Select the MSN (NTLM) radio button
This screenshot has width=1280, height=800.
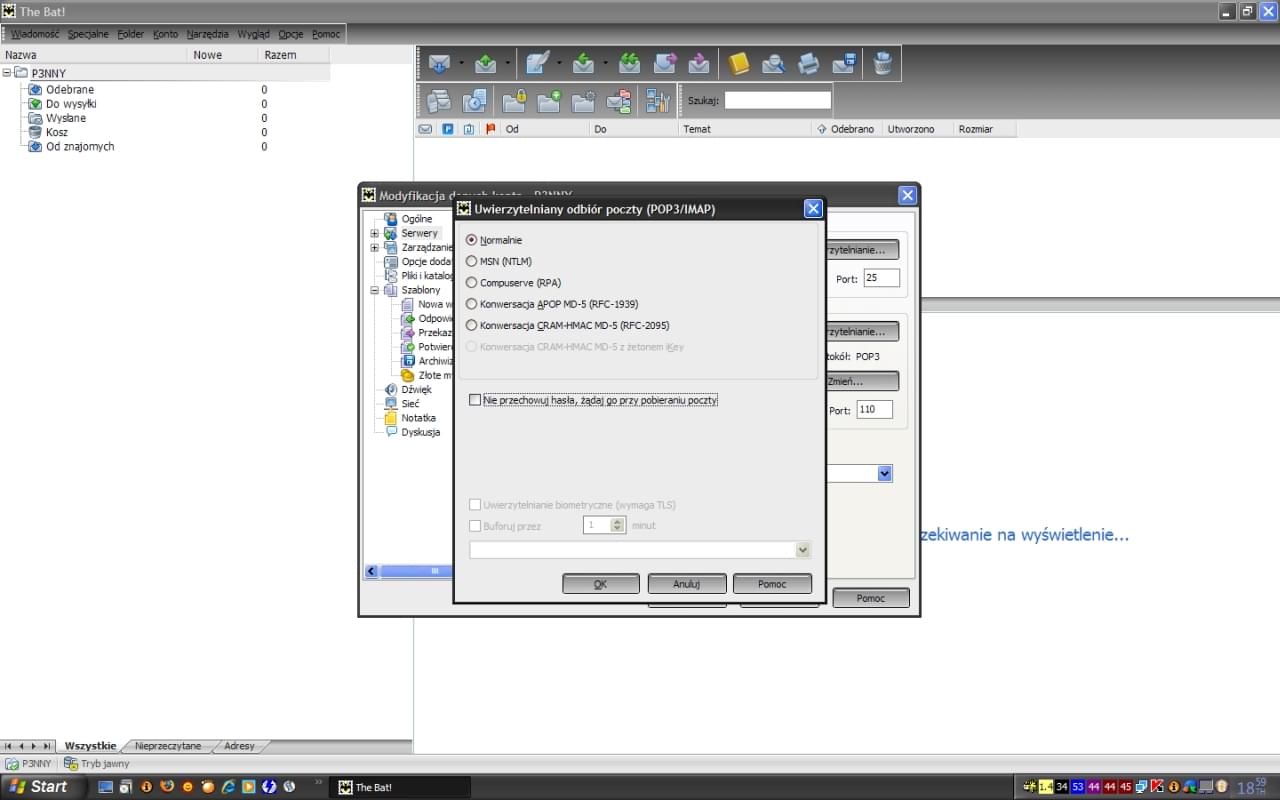tap(472, 261)
